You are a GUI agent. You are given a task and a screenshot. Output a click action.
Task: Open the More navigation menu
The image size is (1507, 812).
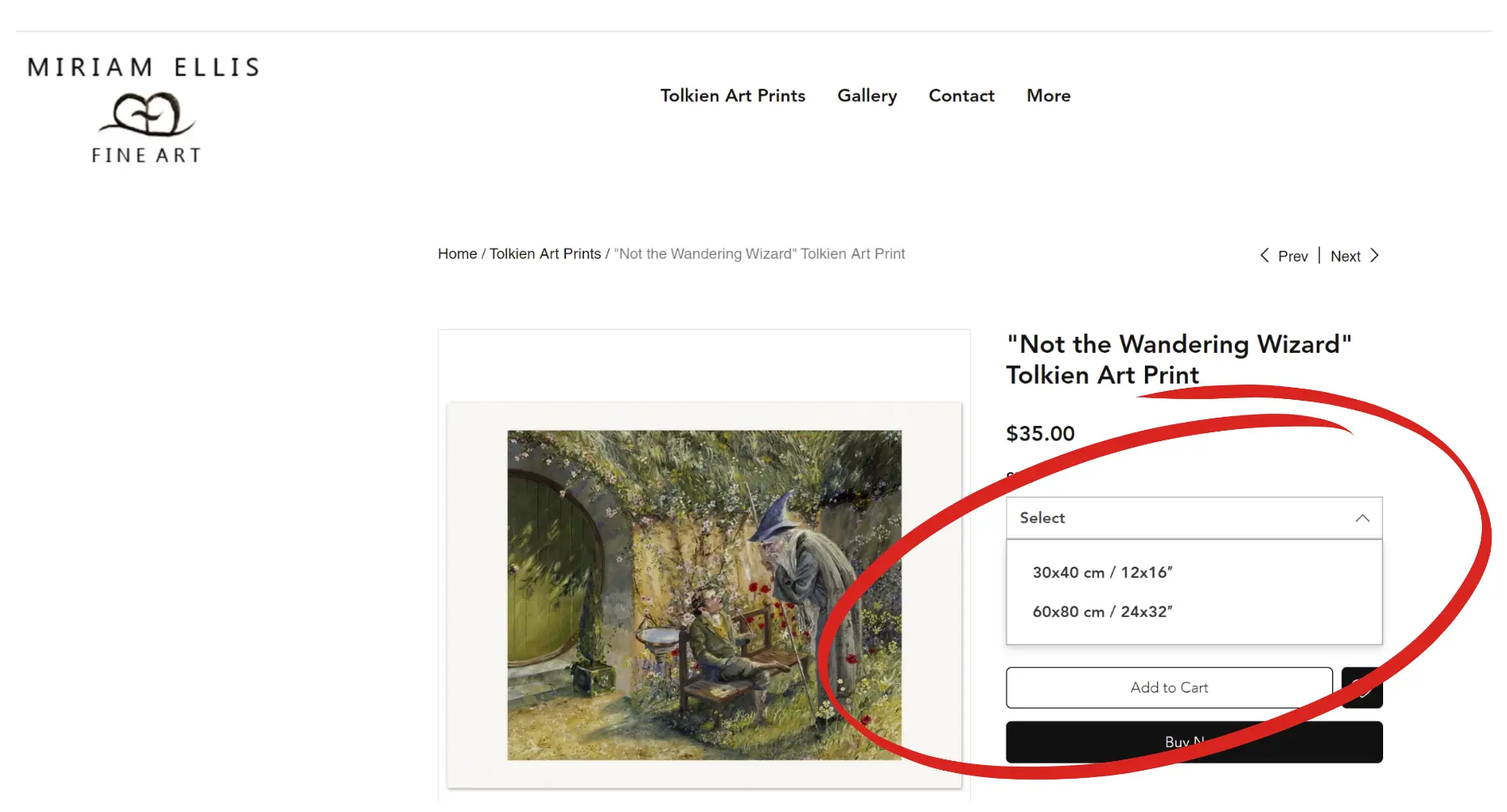[x=1048, y=96]
